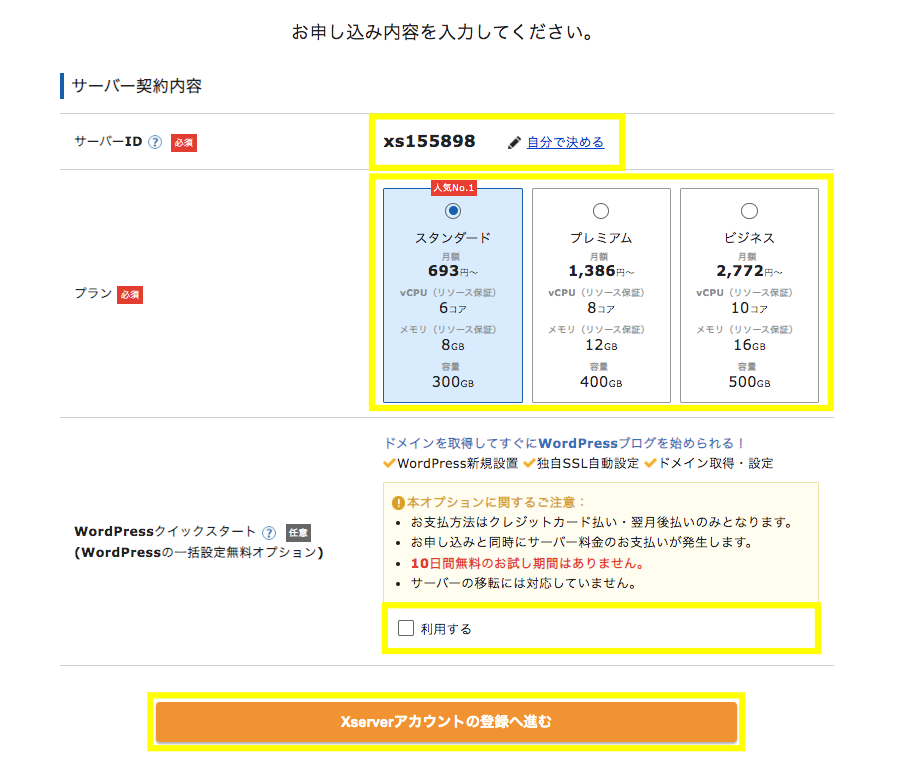
Task: Click Xserverアカウントの登録へ進む button
Action: coord(446,722)
